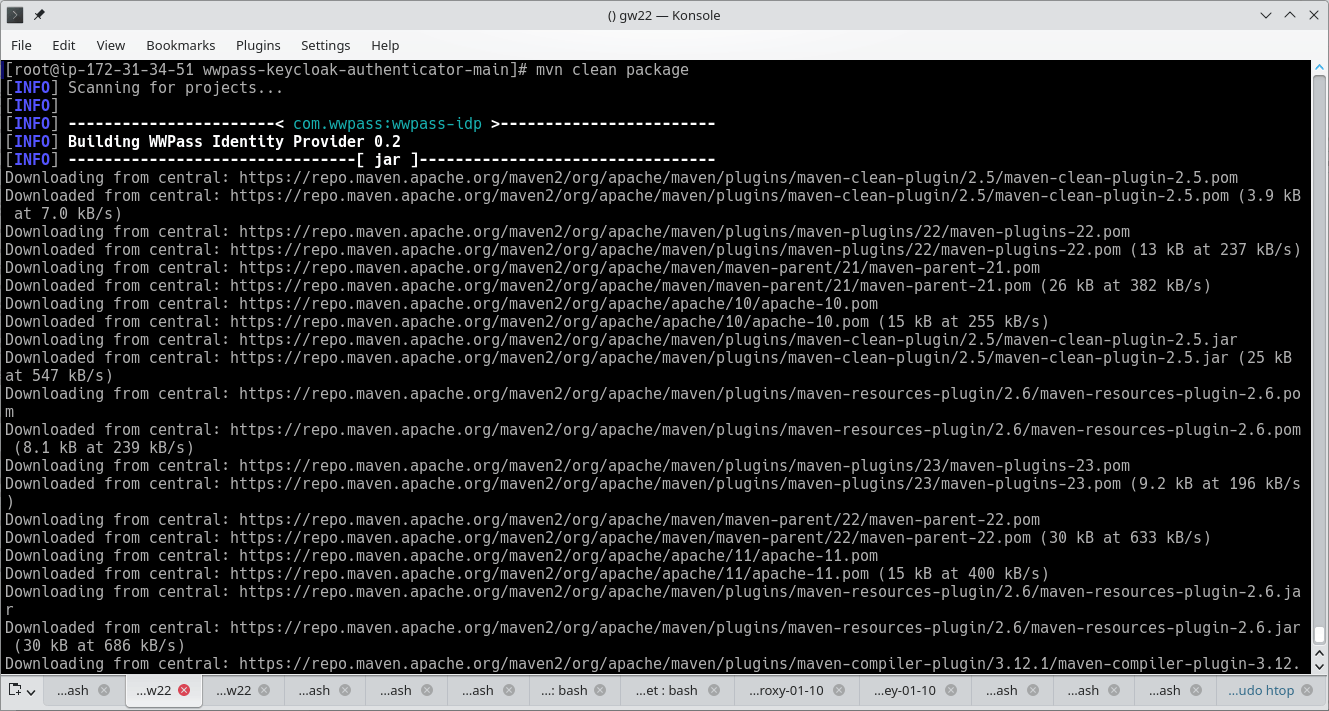Toggle the pin icon to keep window above
Viewport: 1329px width, 711px height.
tap(38, 14)
